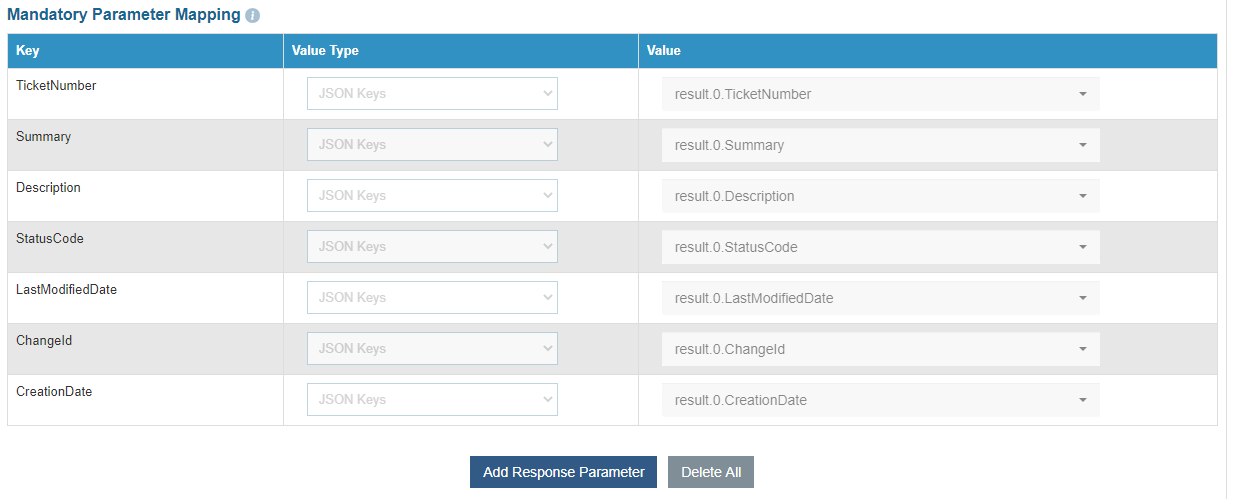This screenshot has width=1233, height=499.
Task: Click the Mandatory Parameter Mapping info icon
Action: [x=253, y=16]
